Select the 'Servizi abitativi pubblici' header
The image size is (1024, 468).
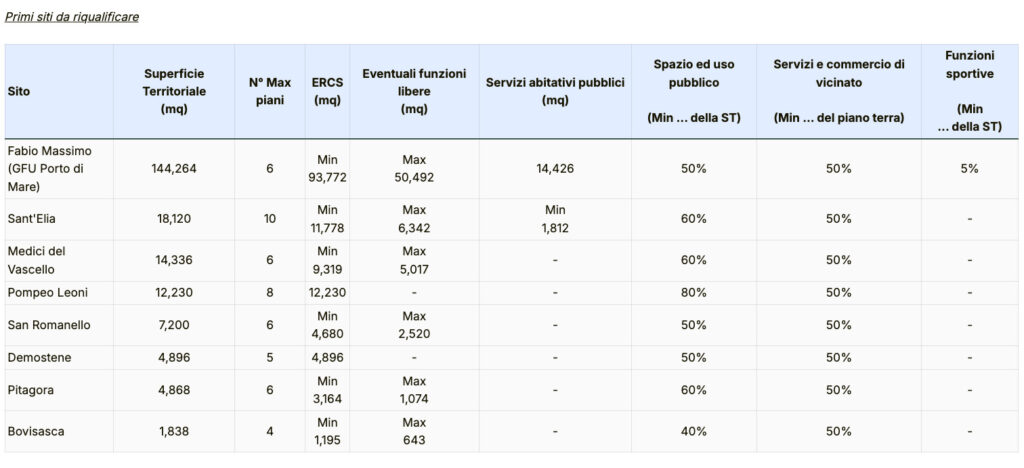[555, 91]
